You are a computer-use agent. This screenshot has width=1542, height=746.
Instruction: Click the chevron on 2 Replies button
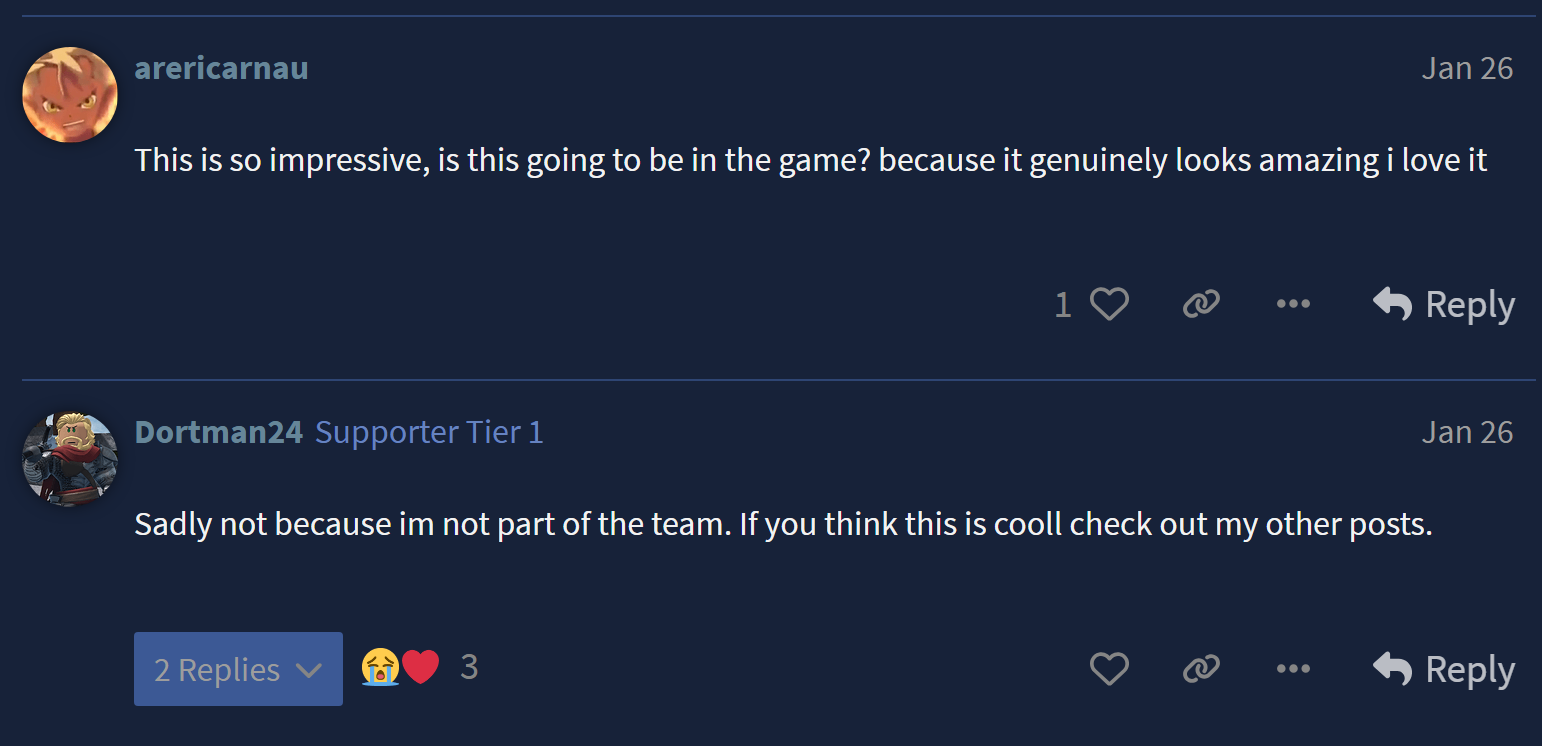coord(309,670)
